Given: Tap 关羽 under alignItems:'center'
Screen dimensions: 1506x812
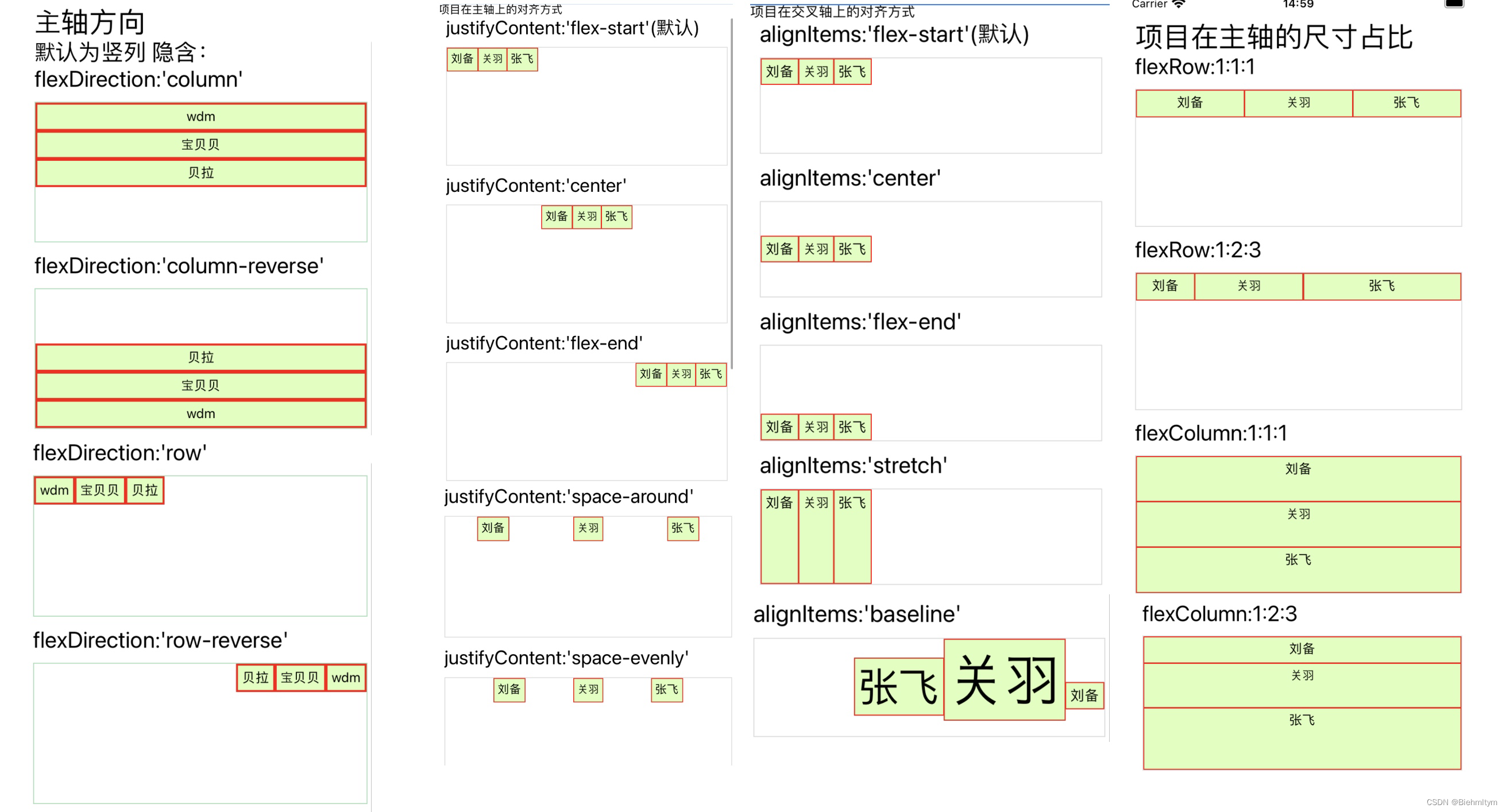Looking at the screenshot, I should coord(816,250).
